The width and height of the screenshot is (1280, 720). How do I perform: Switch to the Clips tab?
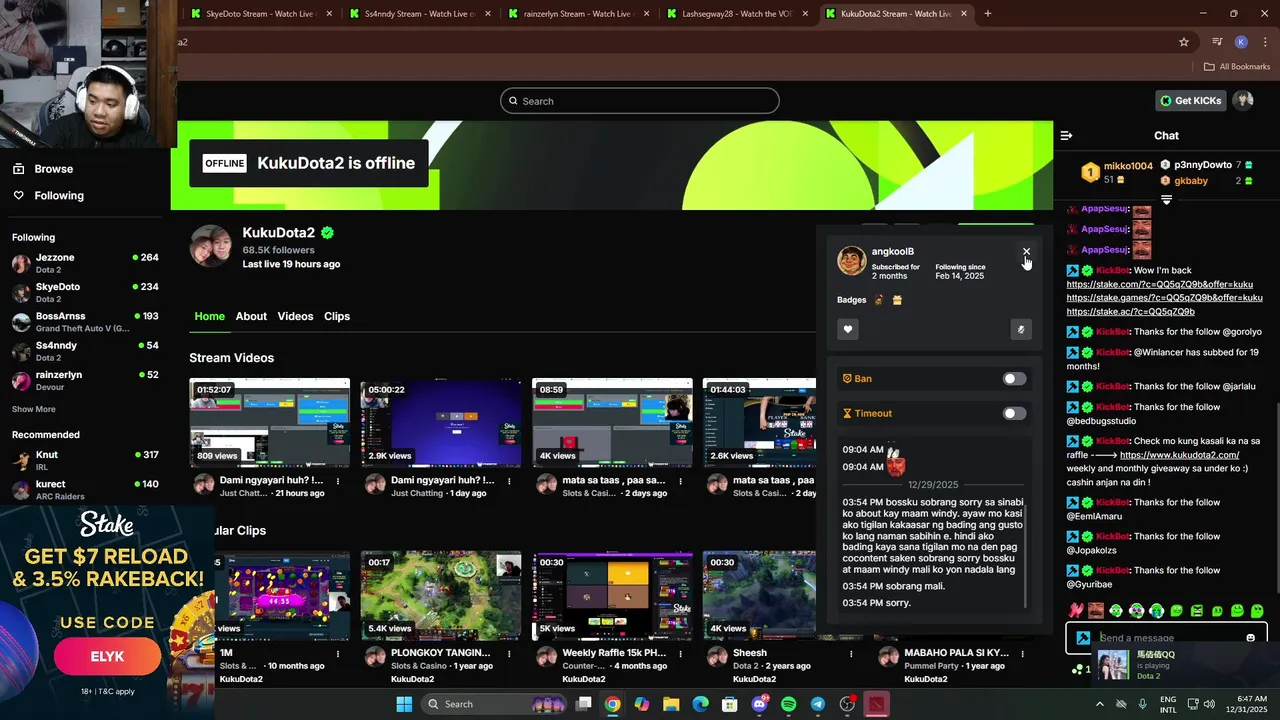click(x=337, y=316)
